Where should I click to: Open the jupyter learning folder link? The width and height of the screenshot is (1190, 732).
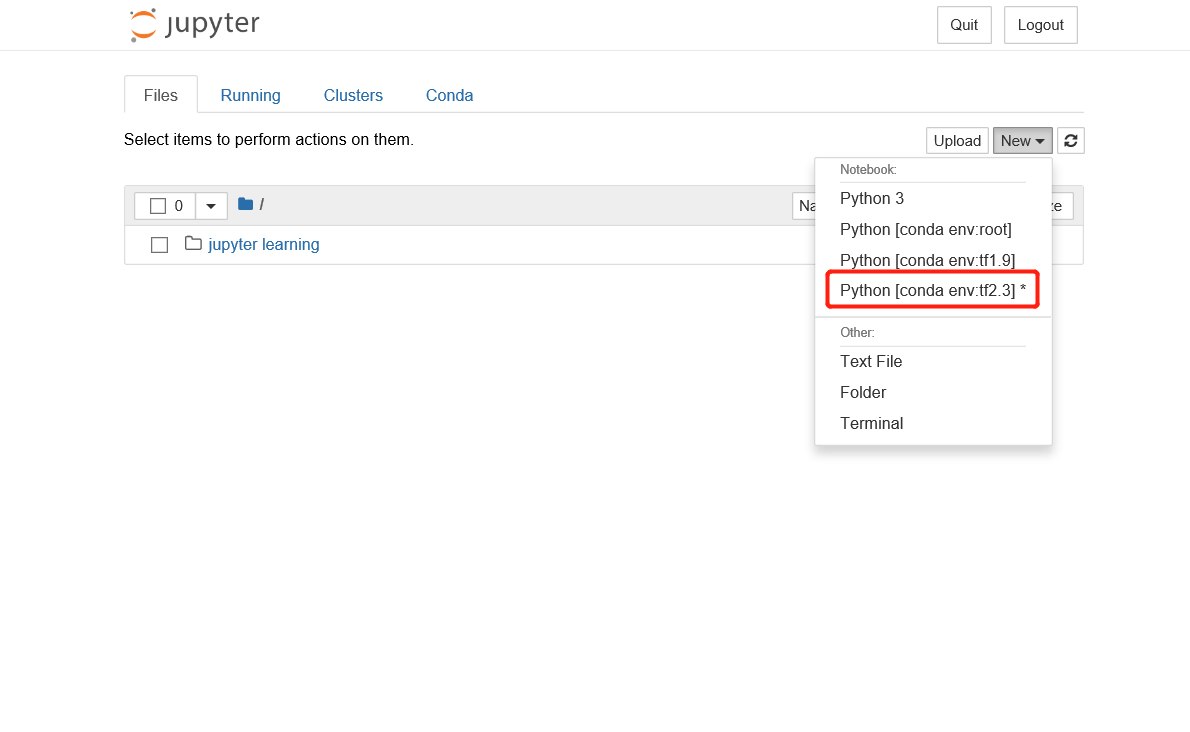tap(263, 244)
